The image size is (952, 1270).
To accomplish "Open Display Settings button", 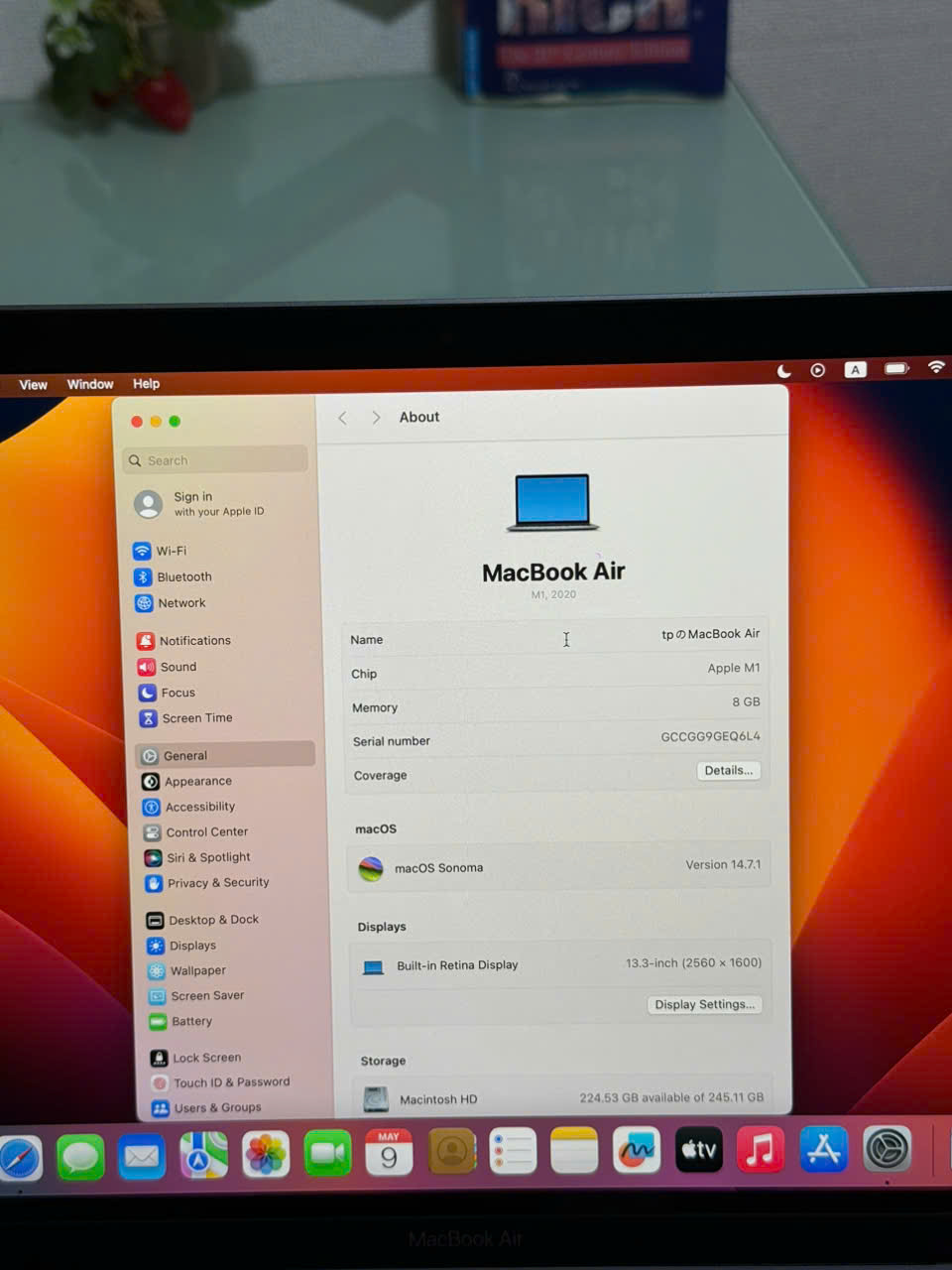I will (x=704, y=1004).
